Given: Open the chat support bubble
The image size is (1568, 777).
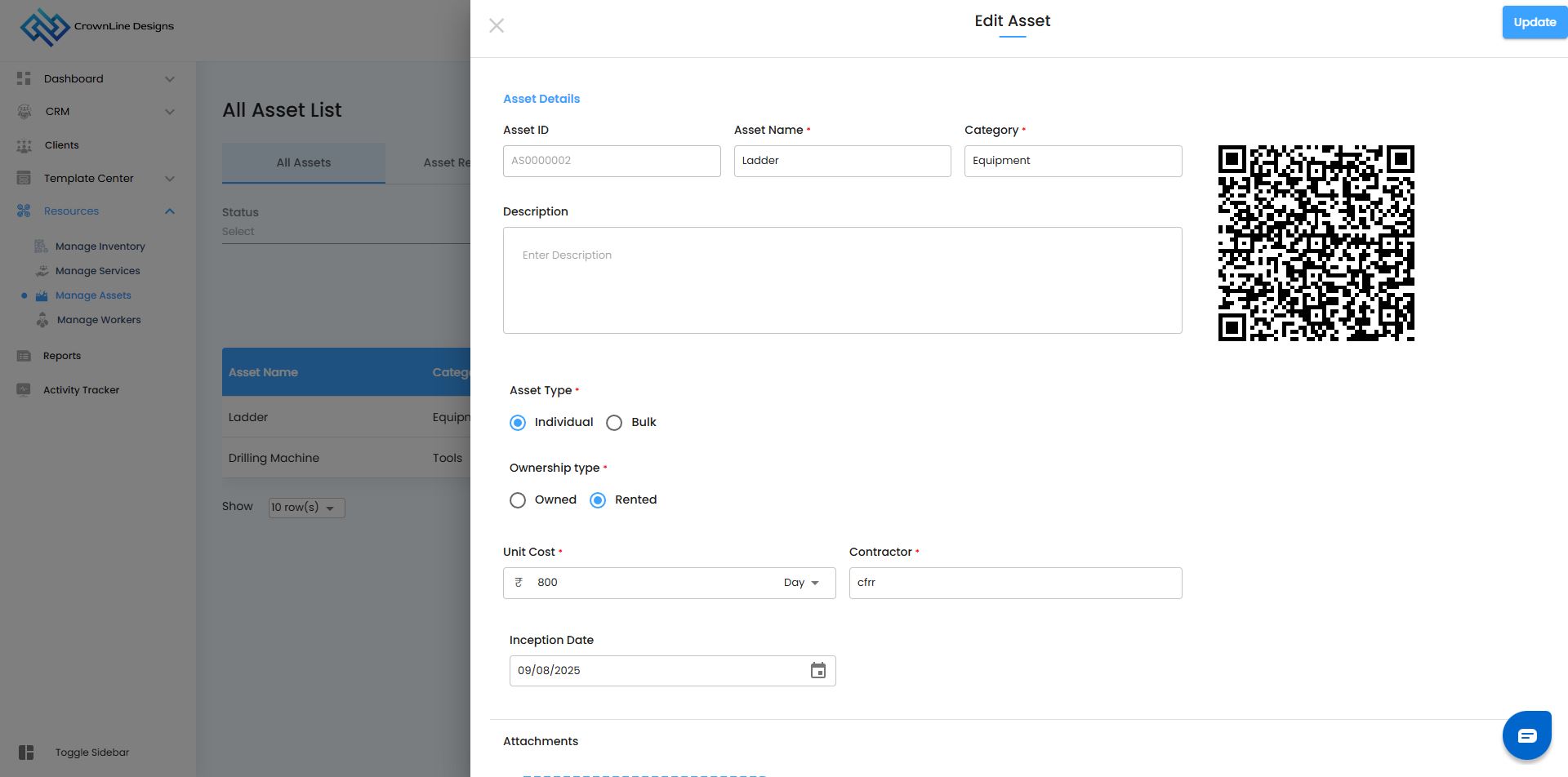Looking at the screenshot, I should point(1527,735).
